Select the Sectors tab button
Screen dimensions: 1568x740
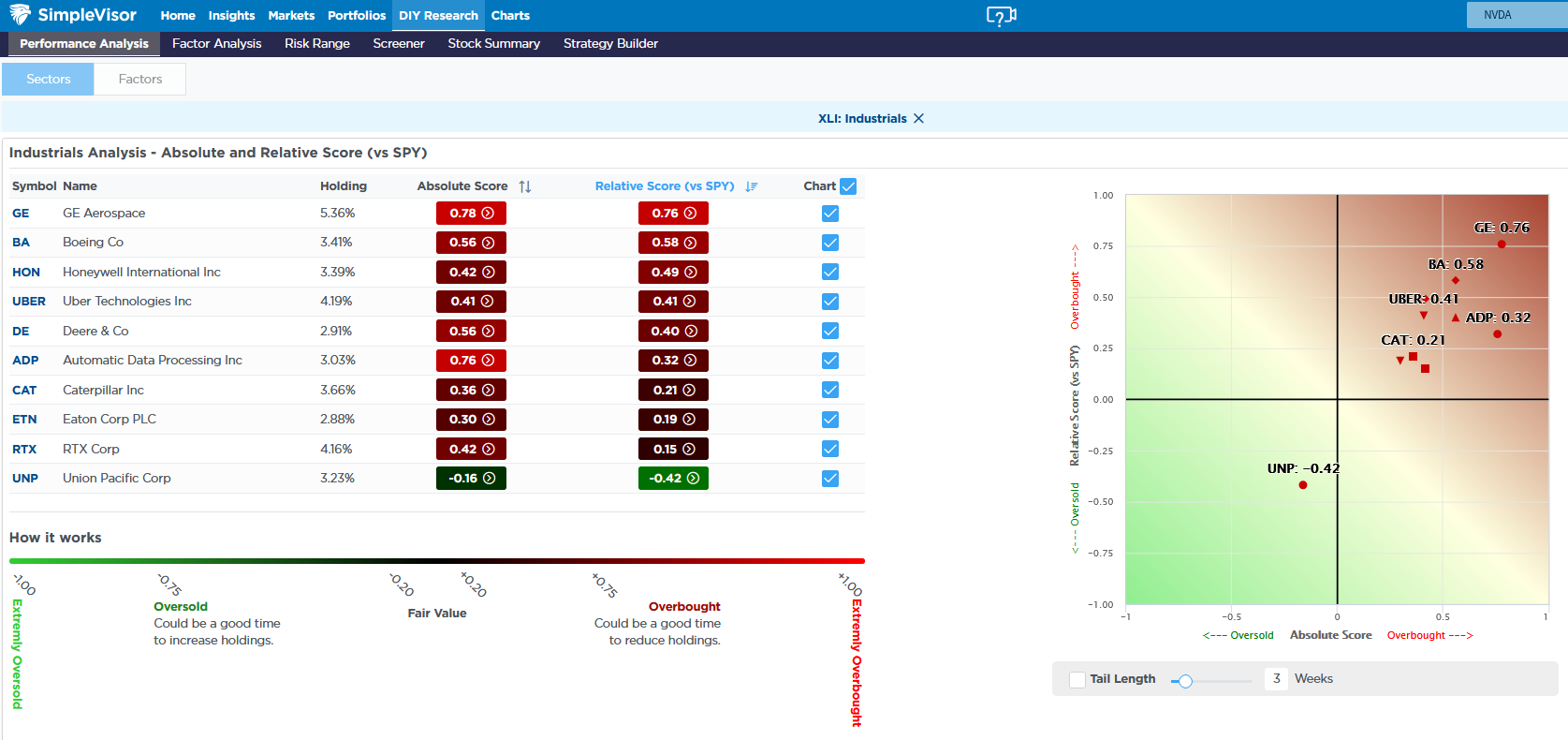(48, 80)
